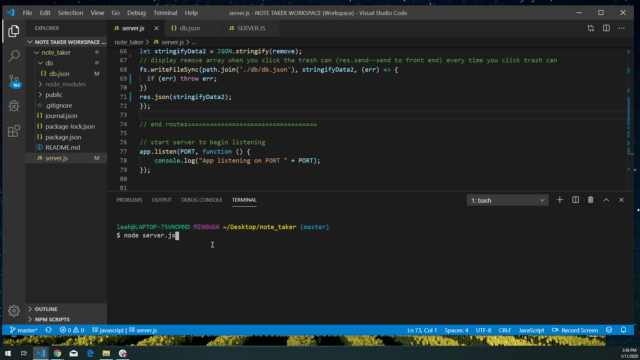Click Record Screen in status bar
This screenshot has height=360, width=640.
(x=575, y=330)
